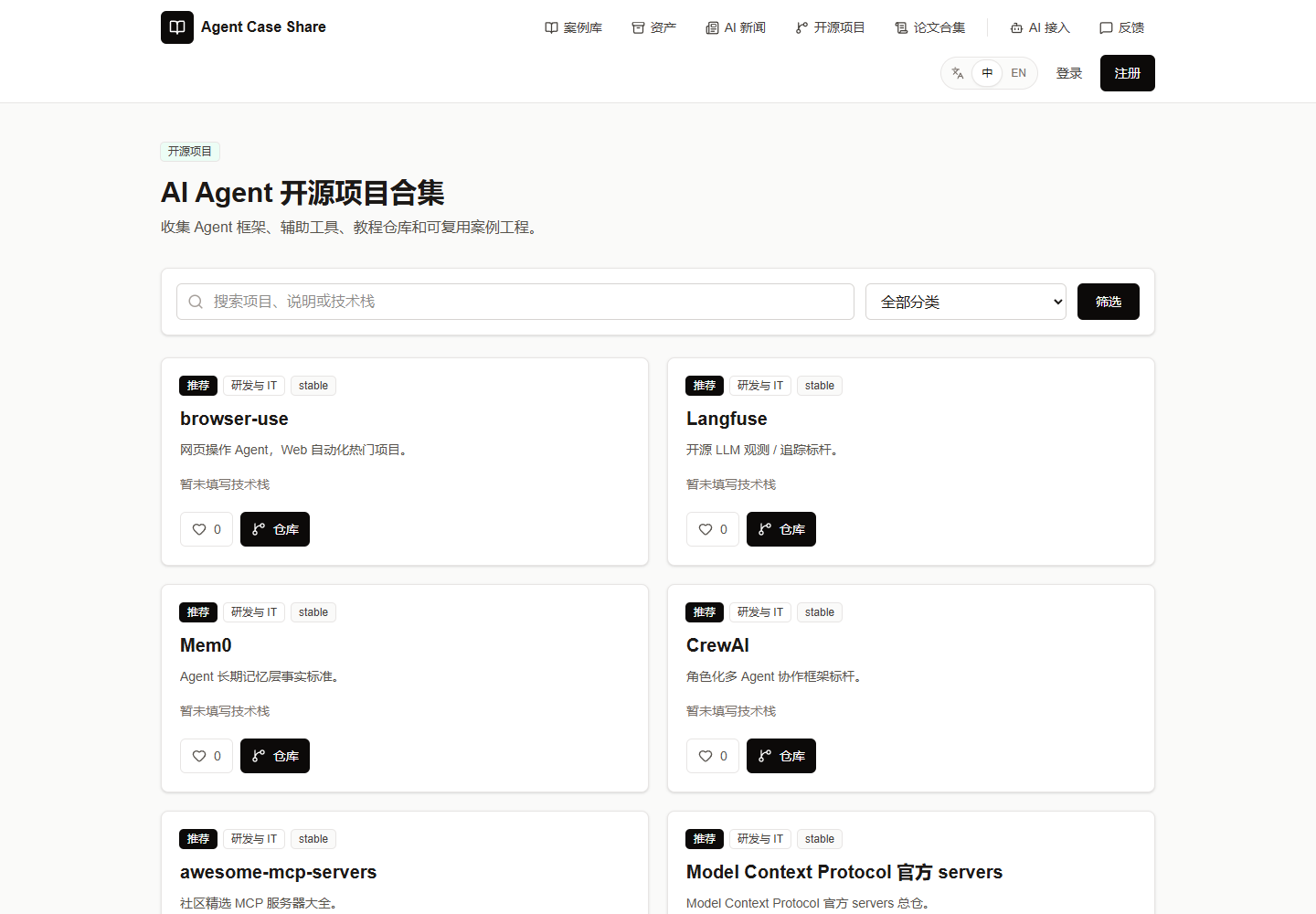The width and height of the screenshot is (1316, 914).
Task: Click the stable tag on Mem0 card
Action: tap(313, 612)
